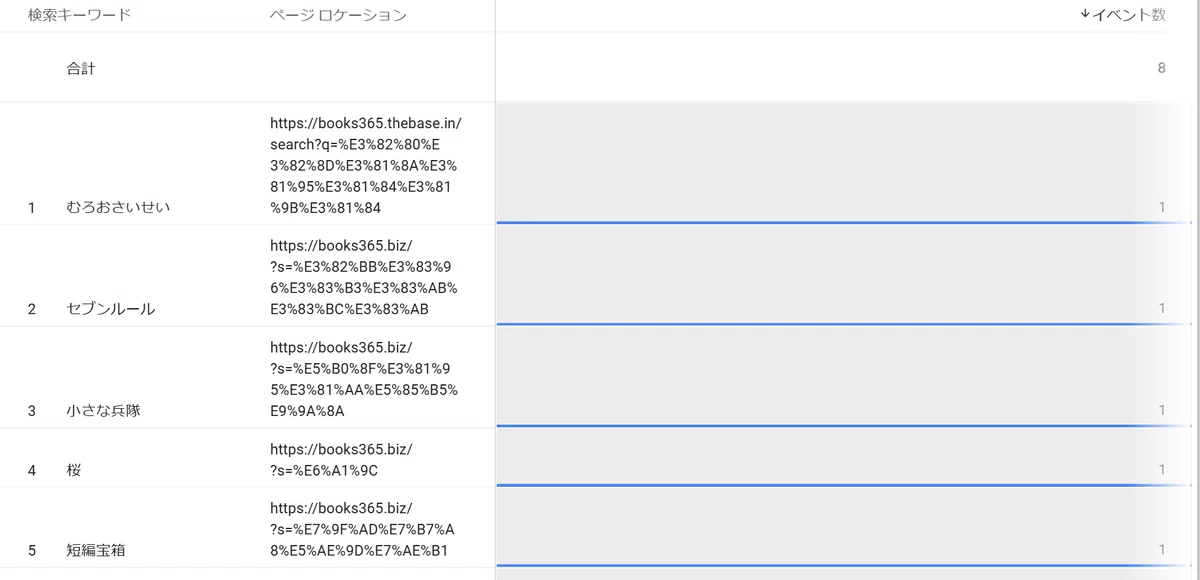
Task: Open the URL for the 小さな兵隊 row
Action: point(363,379)
